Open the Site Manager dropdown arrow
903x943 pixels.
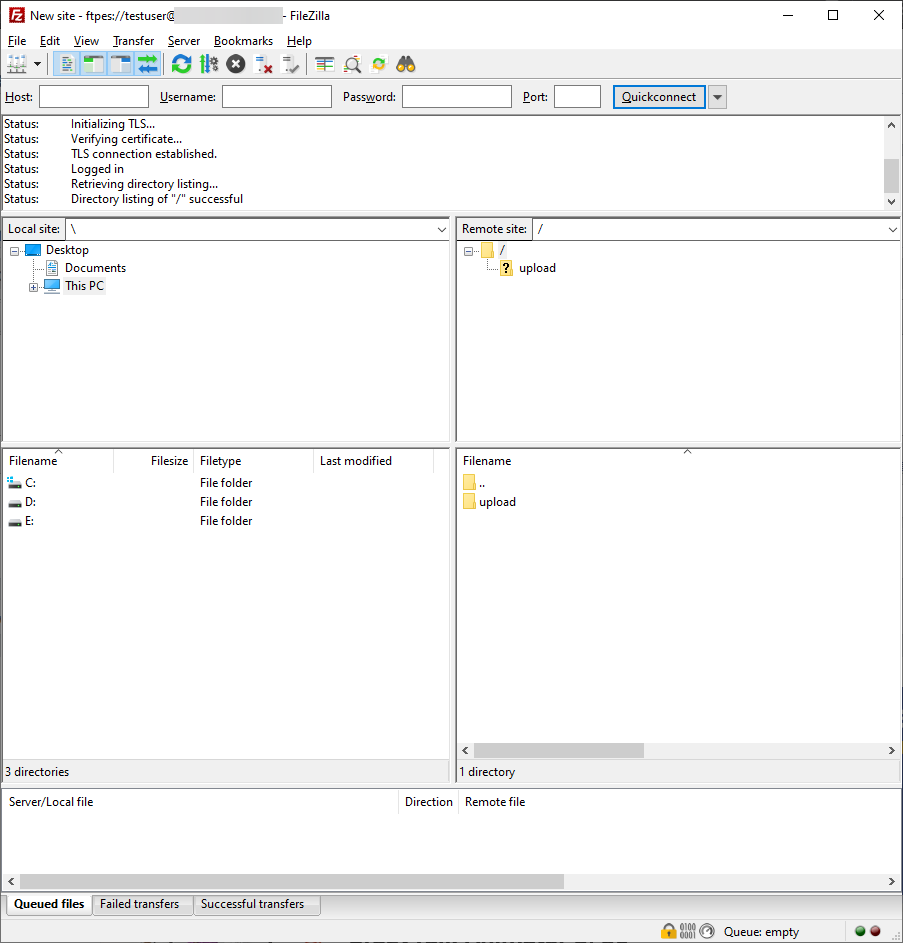(x=37, y=63)
